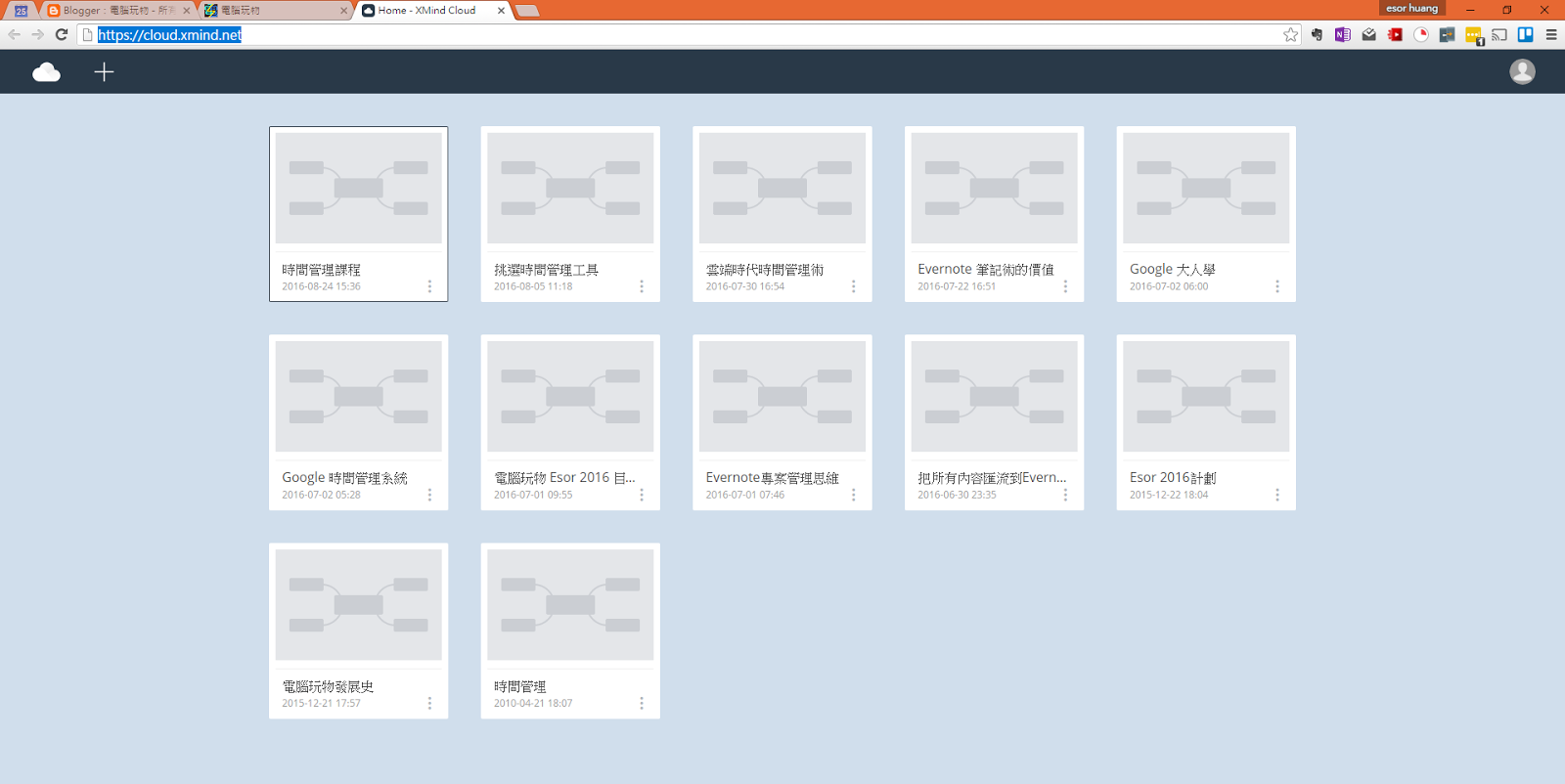Screen dimensions: 1565x784
Task: Go back in browser history
Action: click(14, 34)
